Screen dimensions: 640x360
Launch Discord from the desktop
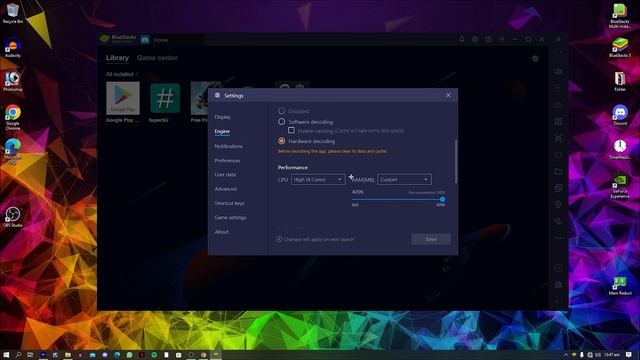point(620,115)
